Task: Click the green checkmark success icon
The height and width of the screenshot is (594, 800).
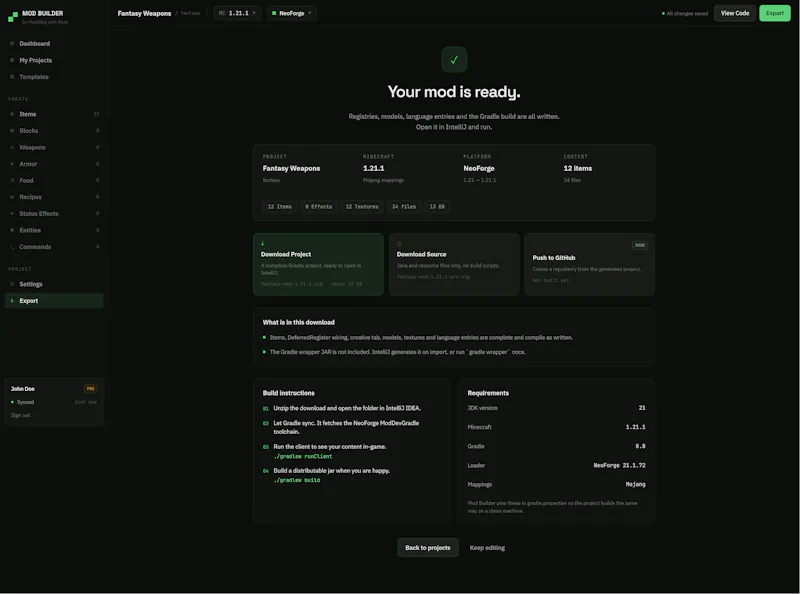Action: [x=454, y=59]
